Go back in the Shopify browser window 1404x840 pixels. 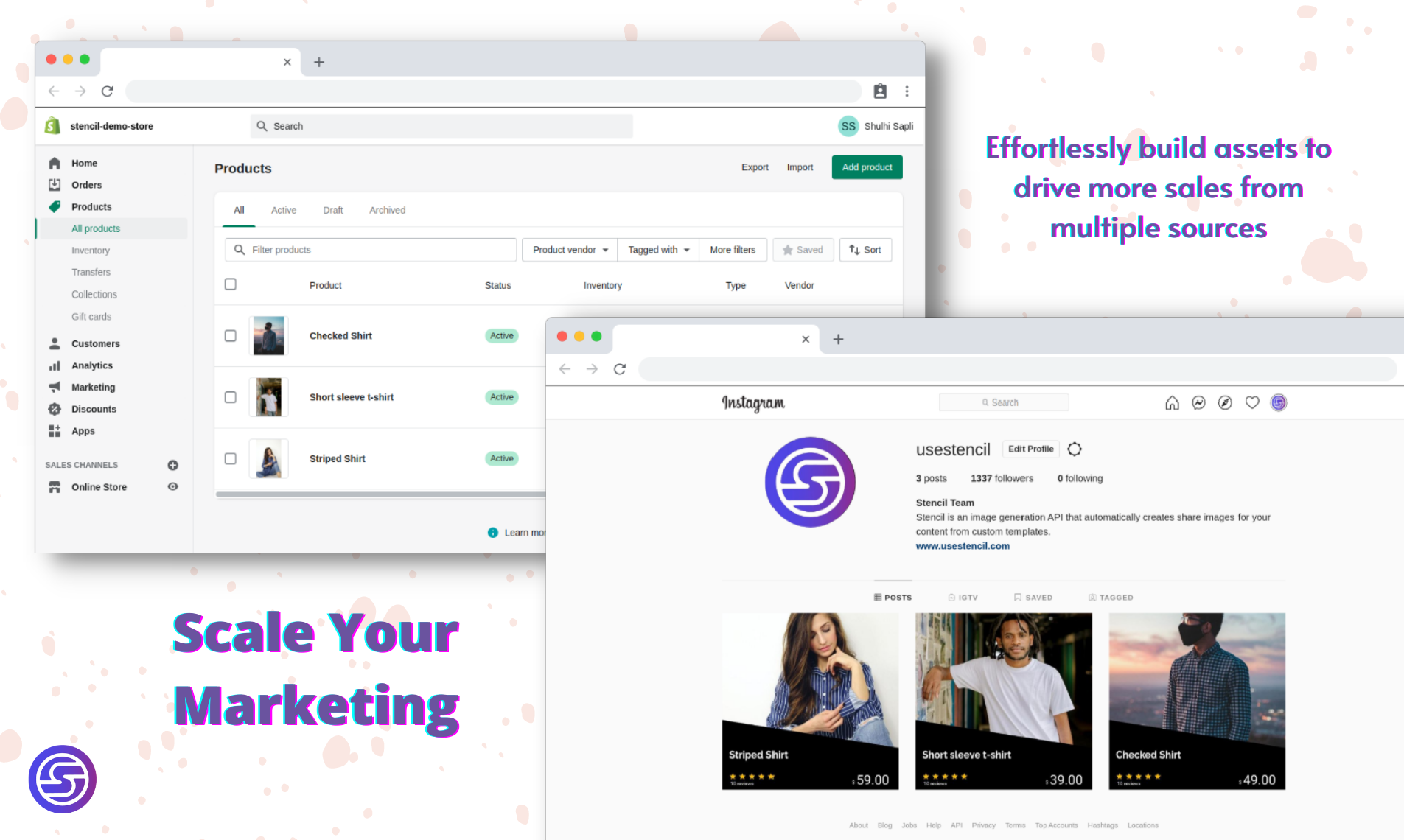pyautogui.click(x=54, y=91)
